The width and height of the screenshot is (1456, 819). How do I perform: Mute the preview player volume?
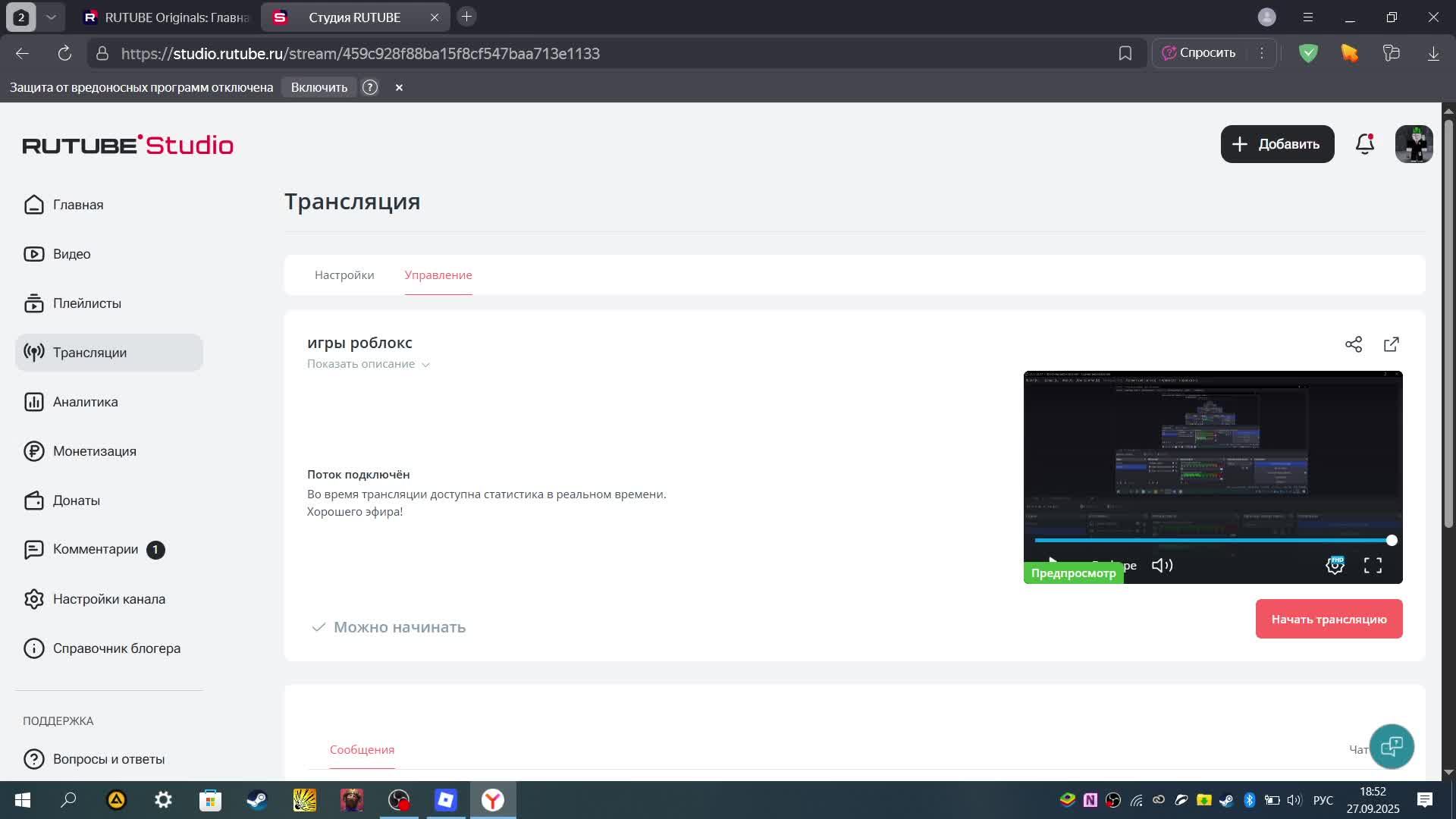(1162, 566)
